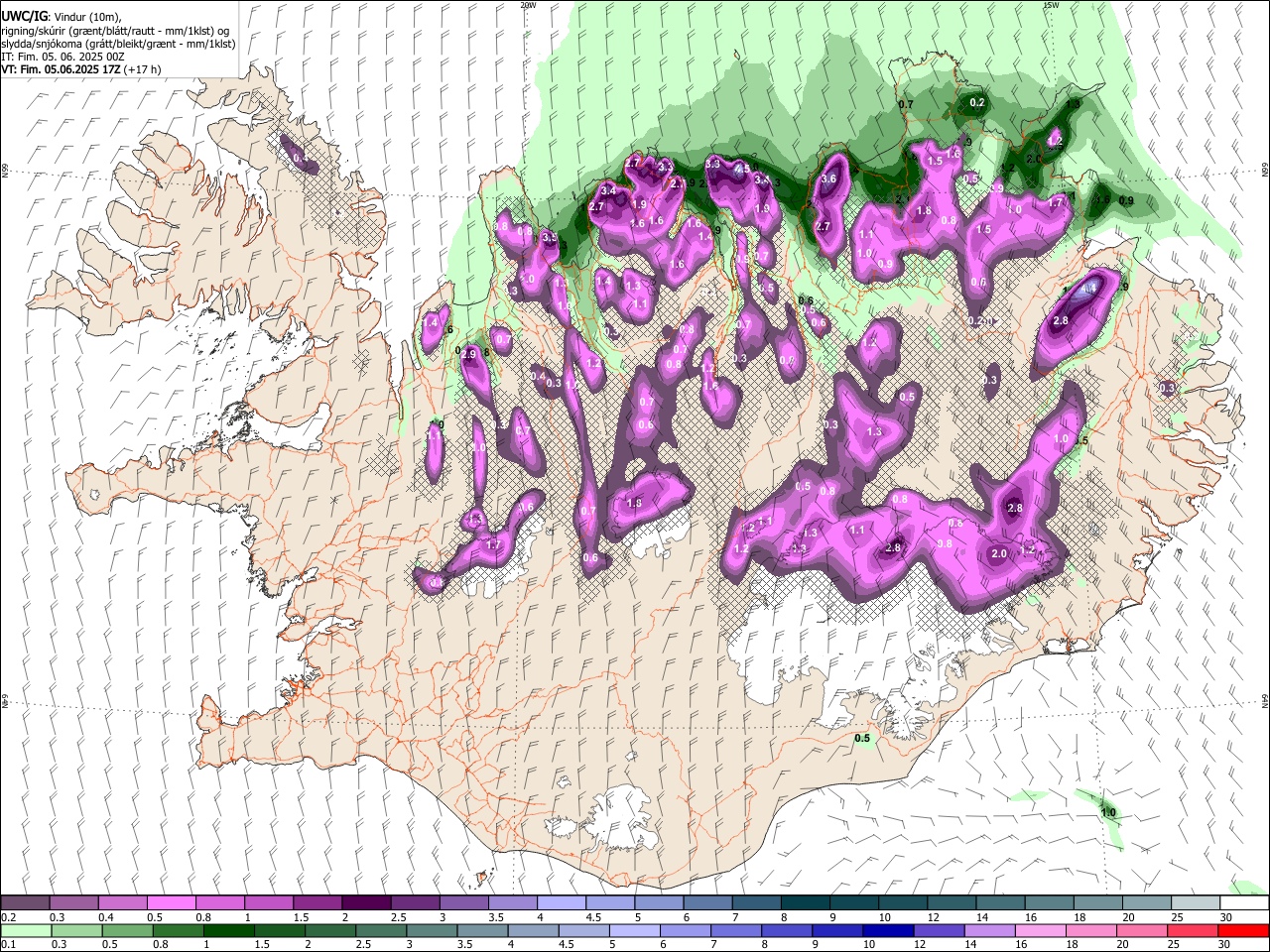Screen dimensions: 1270x952
Task: Click the '20W' longitude label at the top edge
Action: pyautogui.click(x=528, y=5)
